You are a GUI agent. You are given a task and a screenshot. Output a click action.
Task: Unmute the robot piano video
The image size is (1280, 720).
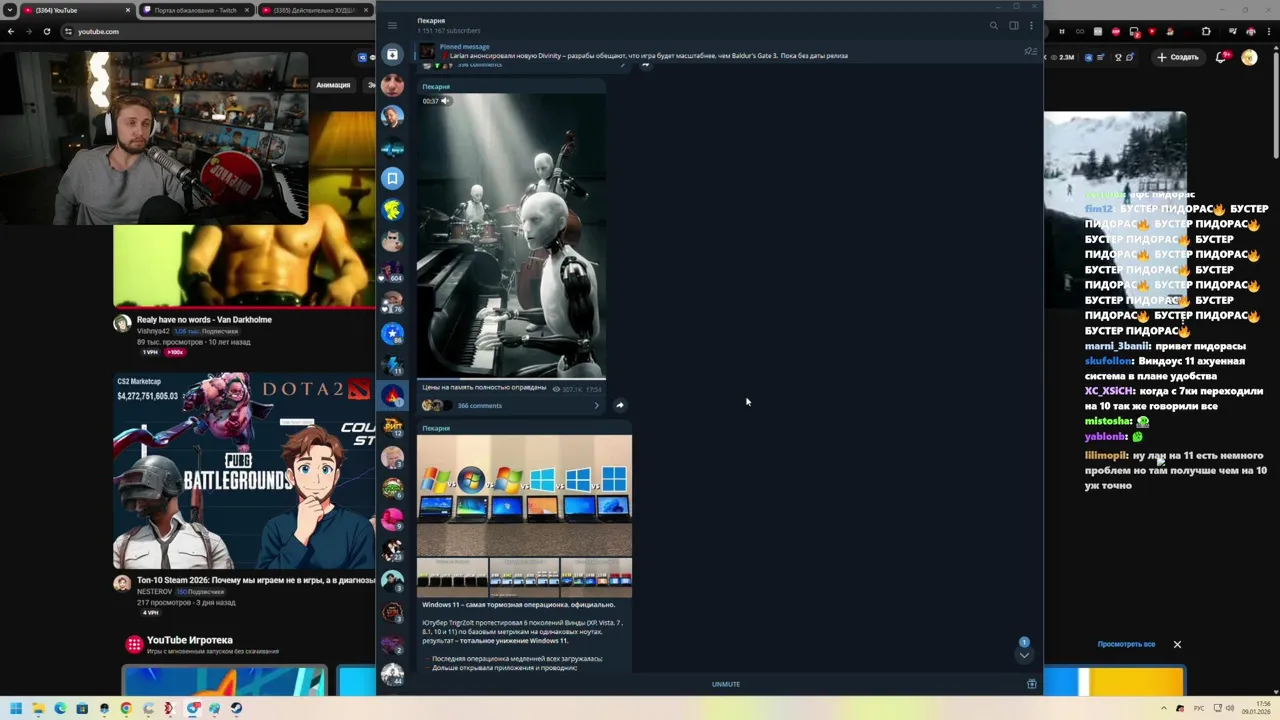click(445, 101)
